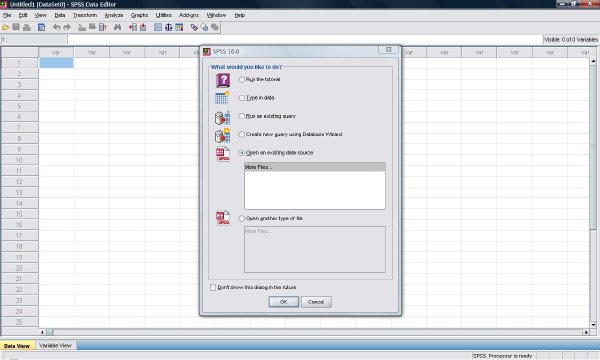Select row header number 10
Image resolution: width=600 pixels, height=360 pixels.
[19, 160]
